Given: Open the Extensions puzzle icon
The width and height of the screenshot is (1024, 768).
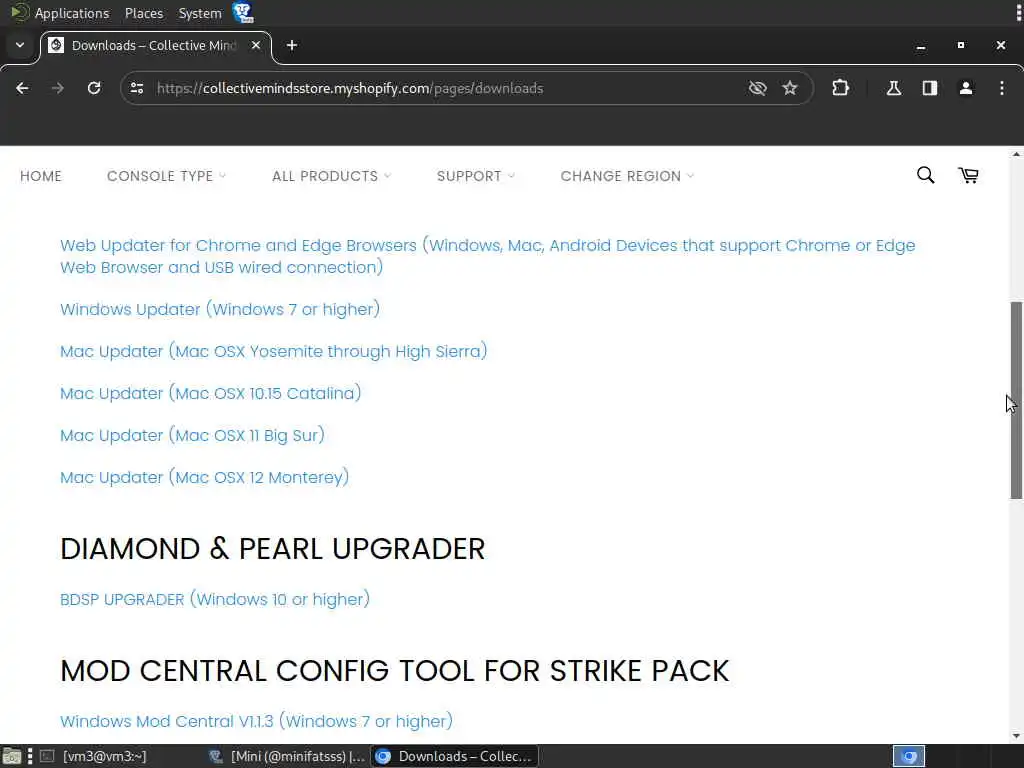Looking at the screenshot, I should click(x=840, y=88).
